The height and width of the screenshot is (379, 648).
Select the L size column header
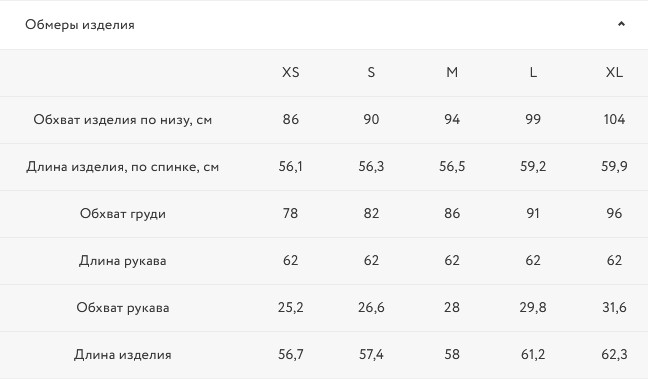pos(533,72)
